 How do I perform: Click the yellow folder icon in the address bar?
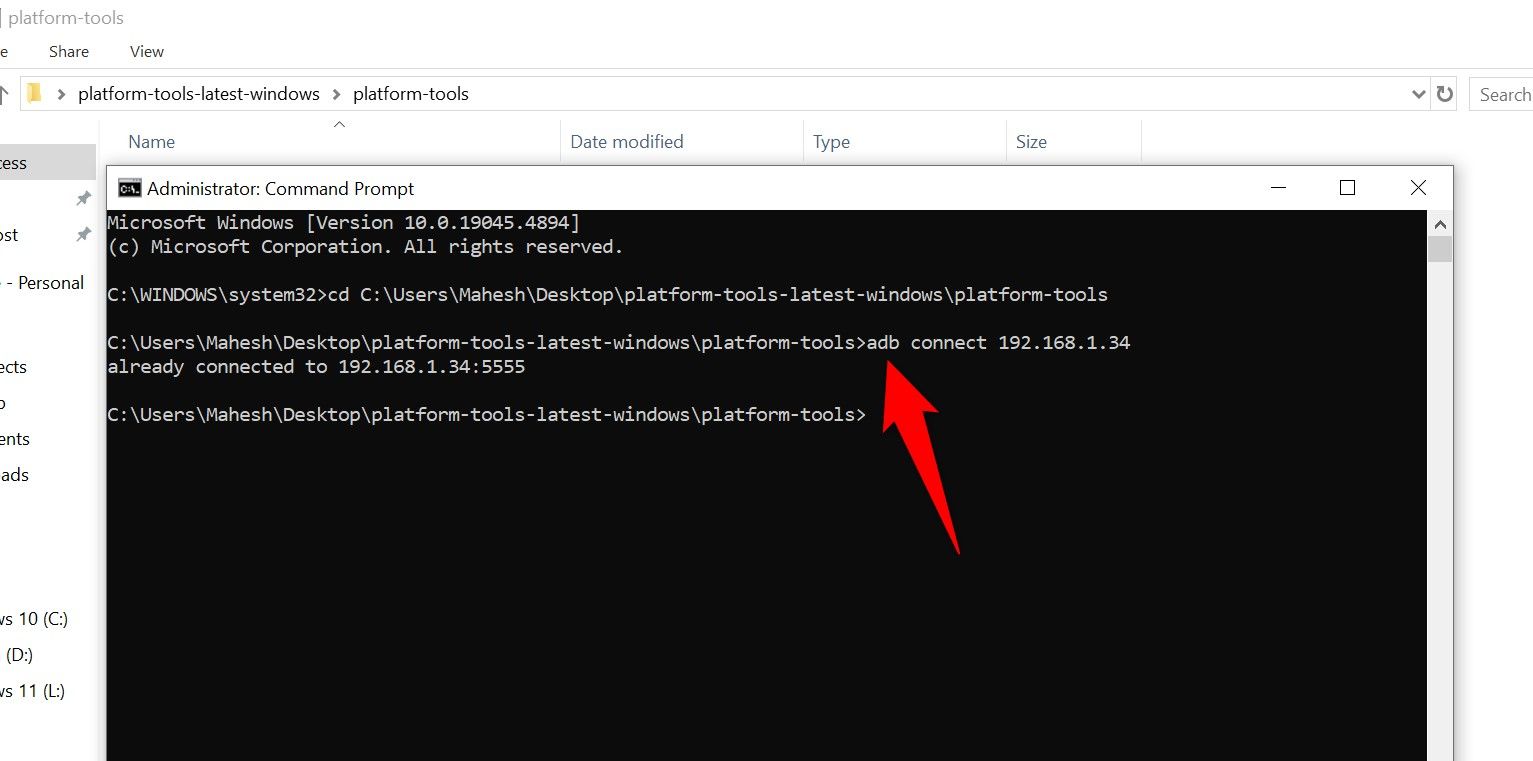[34, 93]
